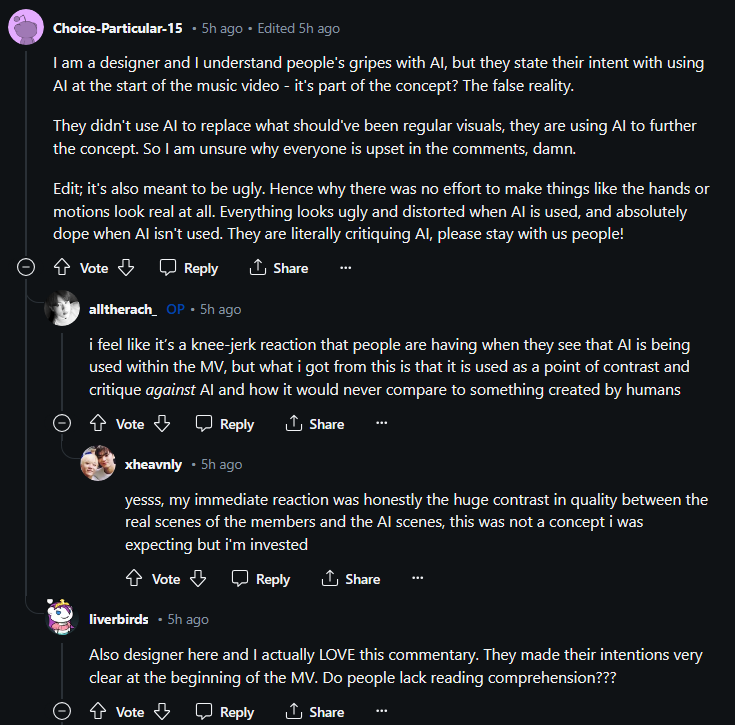This screenshot has width=735, height=725.
Task: Downvote alltherach_'s reply
Action: pos(161,424)
